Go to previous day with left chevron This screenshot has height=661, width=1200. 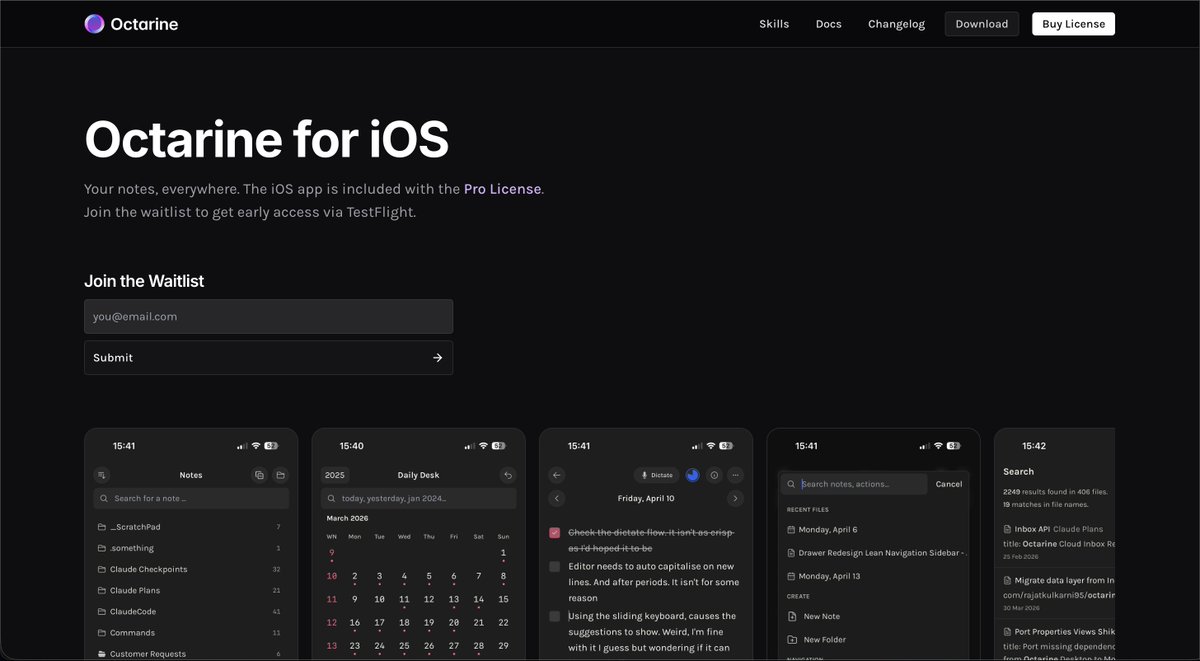pos(557,498)
